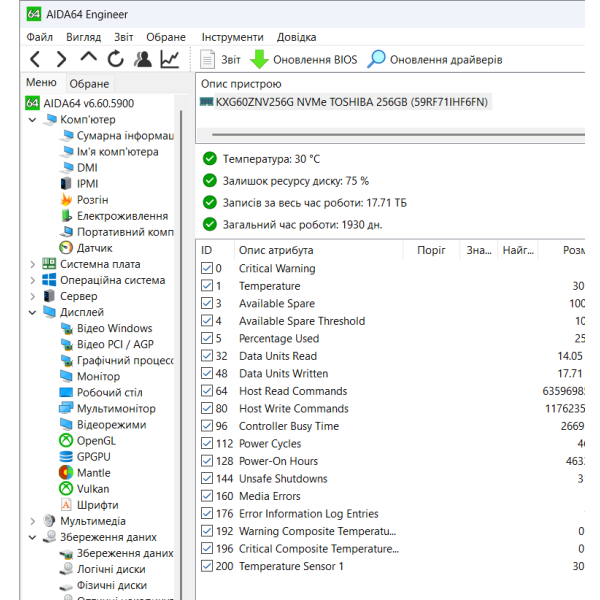The image size is (600, 600).
Task: Click the magnifier driver update icon
Action: pyautogui.click(x=377, y=59)
